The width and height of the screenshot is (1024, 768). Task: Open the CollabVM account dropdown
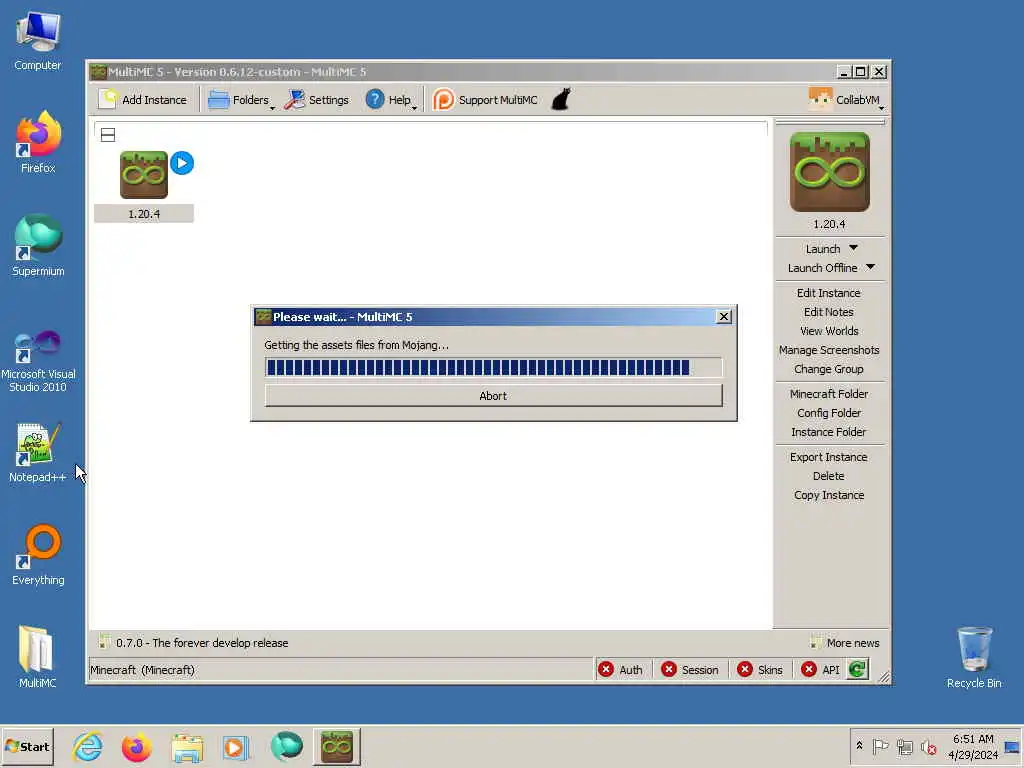846,100
